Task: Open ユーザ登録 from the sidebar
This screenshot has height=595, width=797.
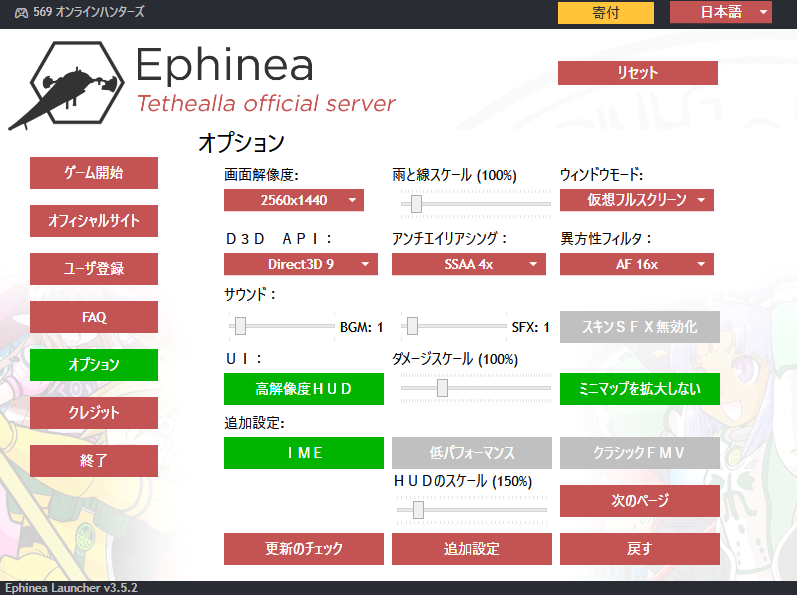Action: click(x=94, y=269)
